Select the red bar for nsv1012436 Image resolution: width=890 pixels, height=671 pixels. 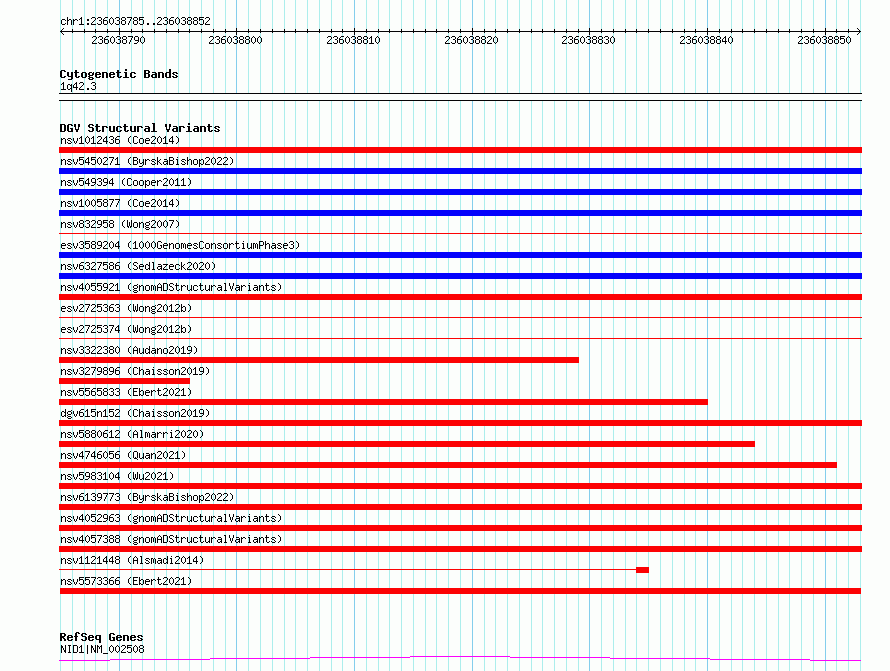460,150
